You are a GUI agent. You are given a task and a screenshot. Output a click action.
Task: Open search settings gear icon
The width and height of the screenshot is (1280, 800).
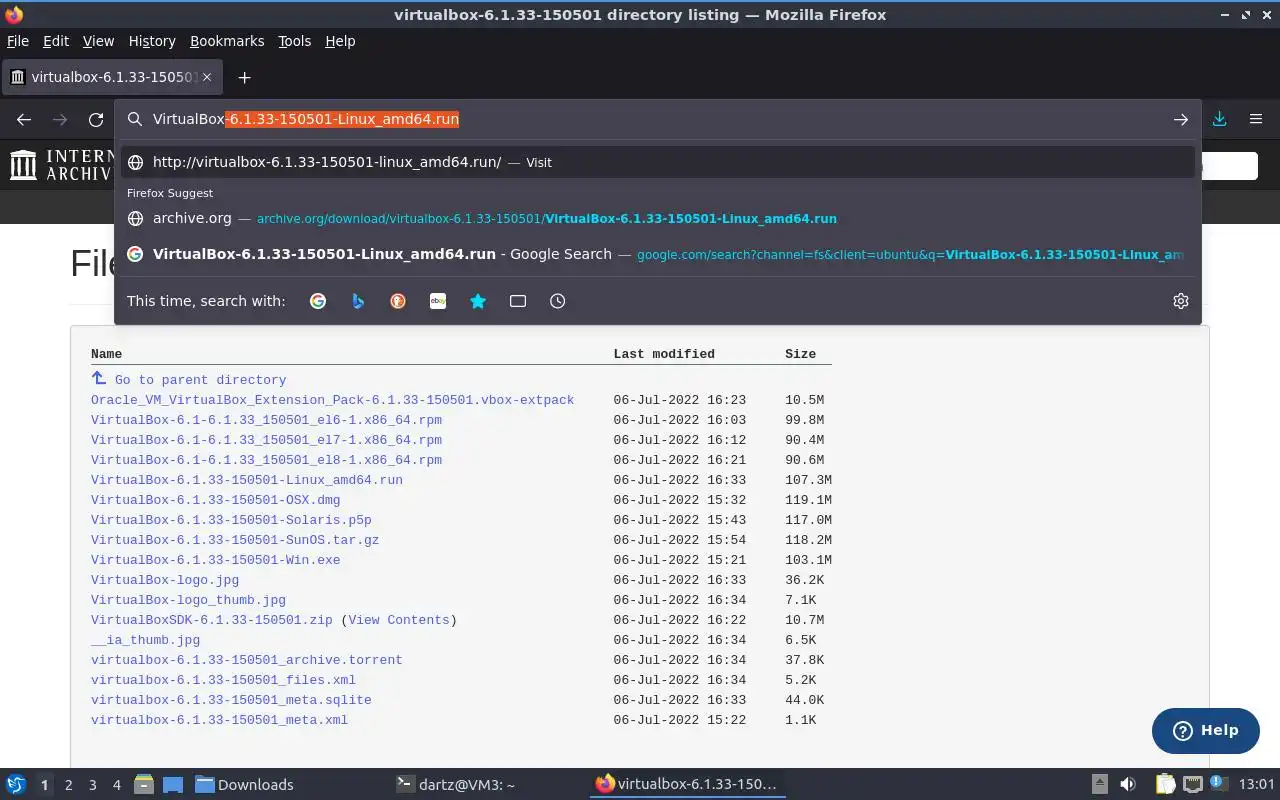1181,301
